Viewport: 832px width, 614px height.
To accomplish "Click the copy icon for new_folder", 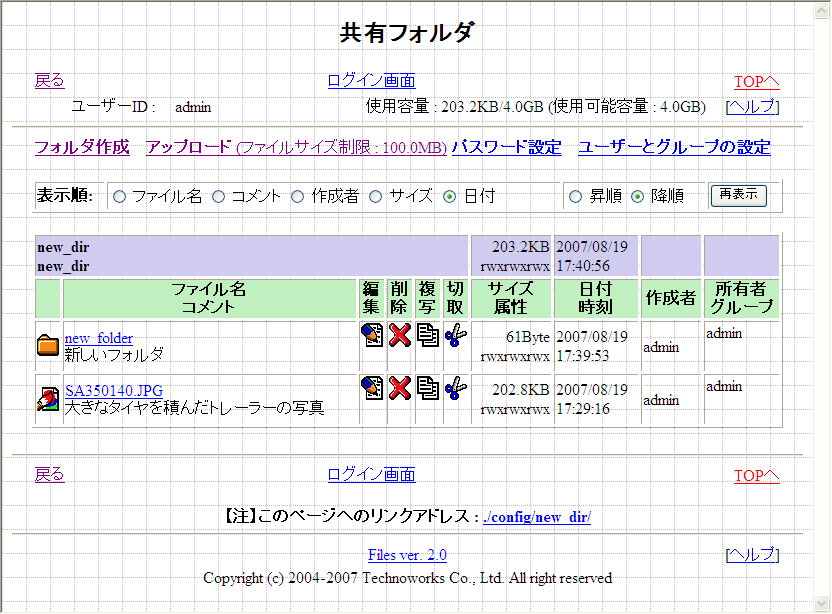I will click(428, 335).
